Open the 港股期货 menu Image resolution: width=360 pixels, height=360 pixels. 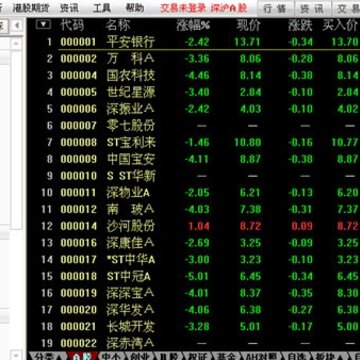tap(32, 8)
